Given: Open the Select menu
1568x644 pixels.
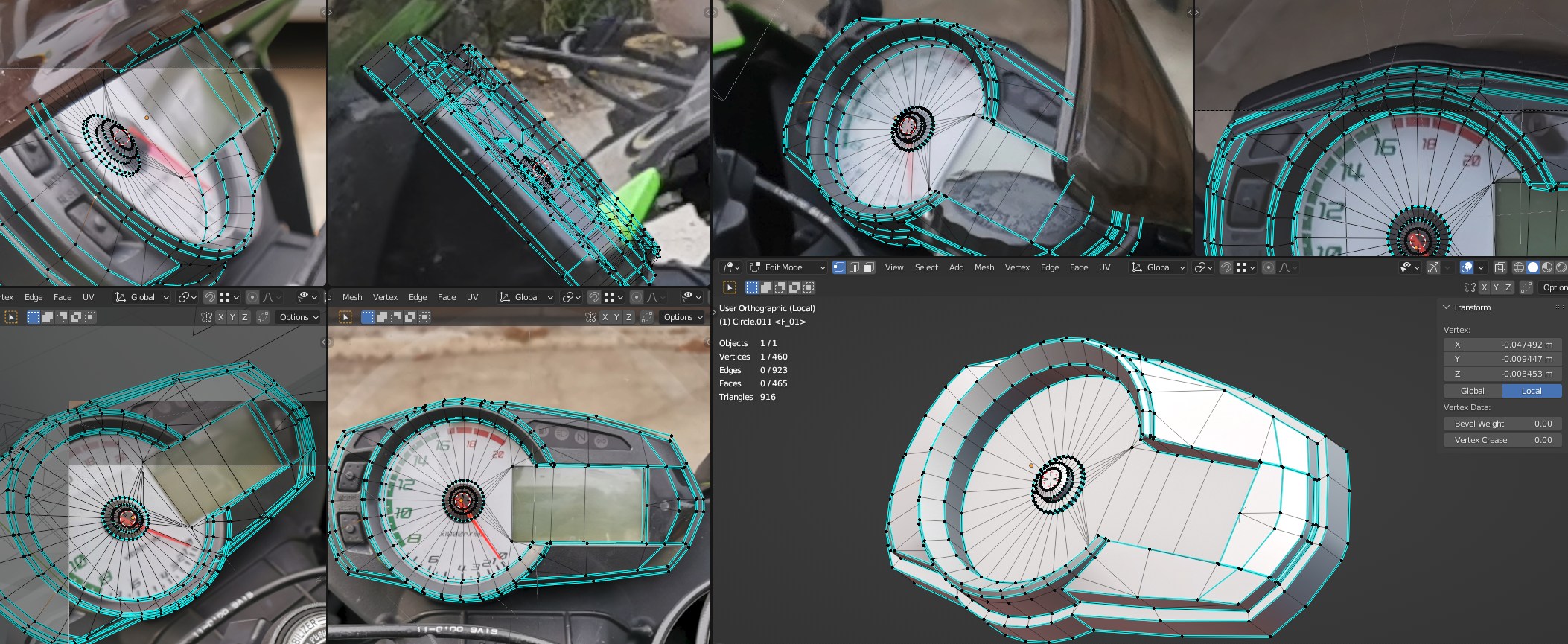Looking at the screenshot, I should [x=926, y=267].
